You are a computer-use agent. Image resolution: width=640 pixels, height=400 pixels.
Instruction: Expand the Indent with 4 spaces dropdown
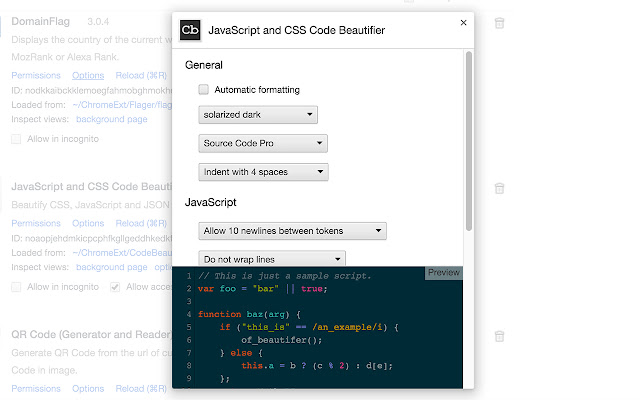click(263, 172)
